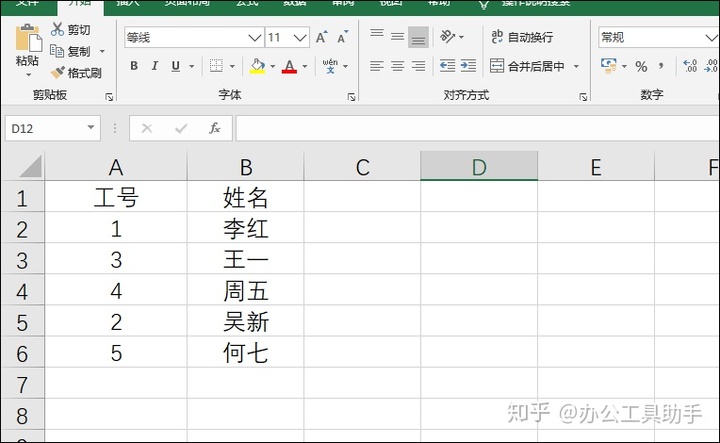Increase indent icon
720x443 pixels.
[x=468, y=66]
